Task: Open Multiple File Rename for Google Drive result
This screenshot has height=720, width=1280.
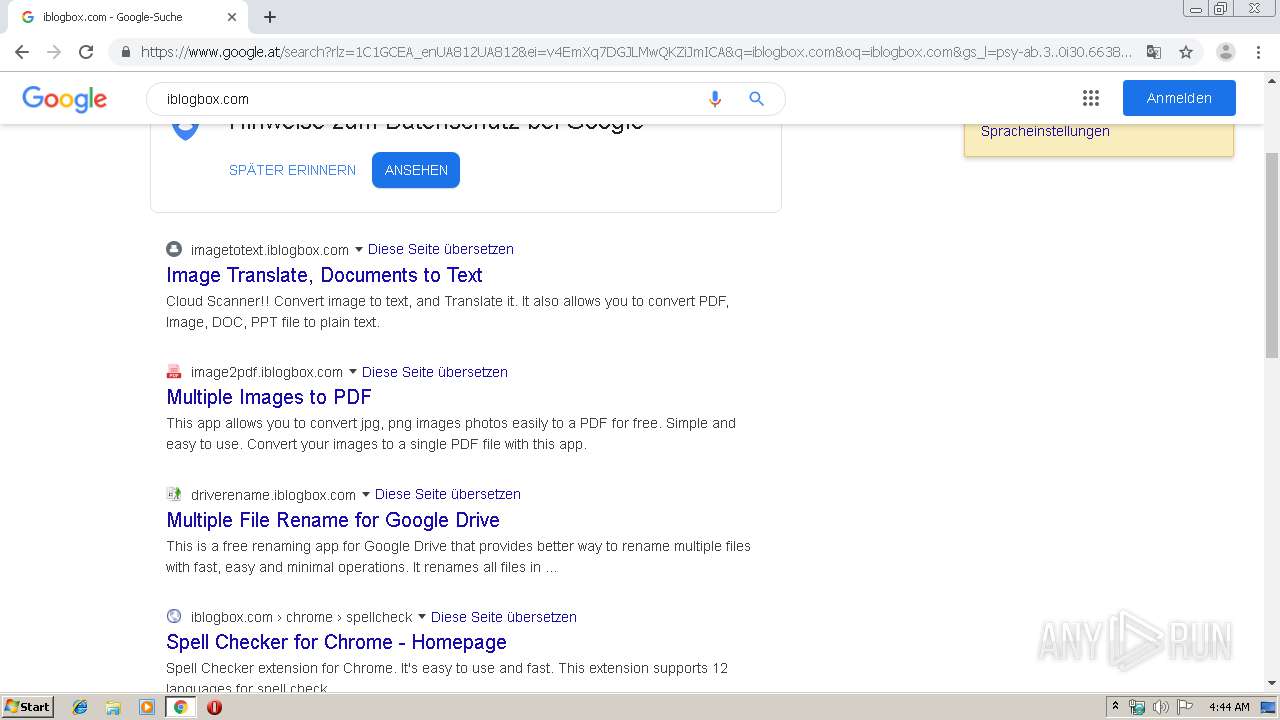Action: point(333,520)
